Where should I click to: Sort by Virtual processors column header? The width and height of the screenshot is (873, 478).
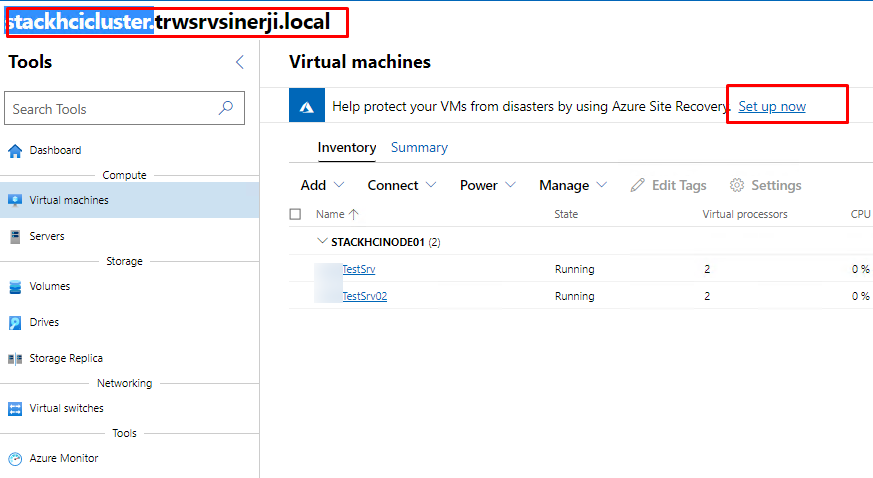tap(745, 214)
